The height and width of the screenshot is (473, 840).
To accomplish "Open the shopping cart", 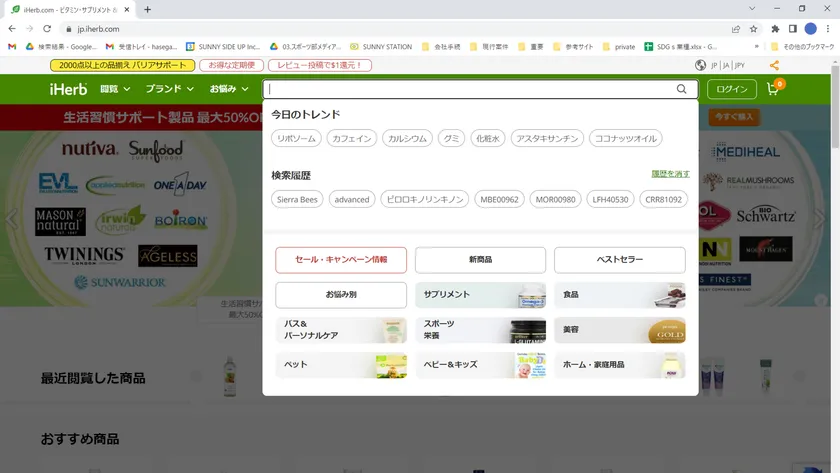I will [773, 89].
